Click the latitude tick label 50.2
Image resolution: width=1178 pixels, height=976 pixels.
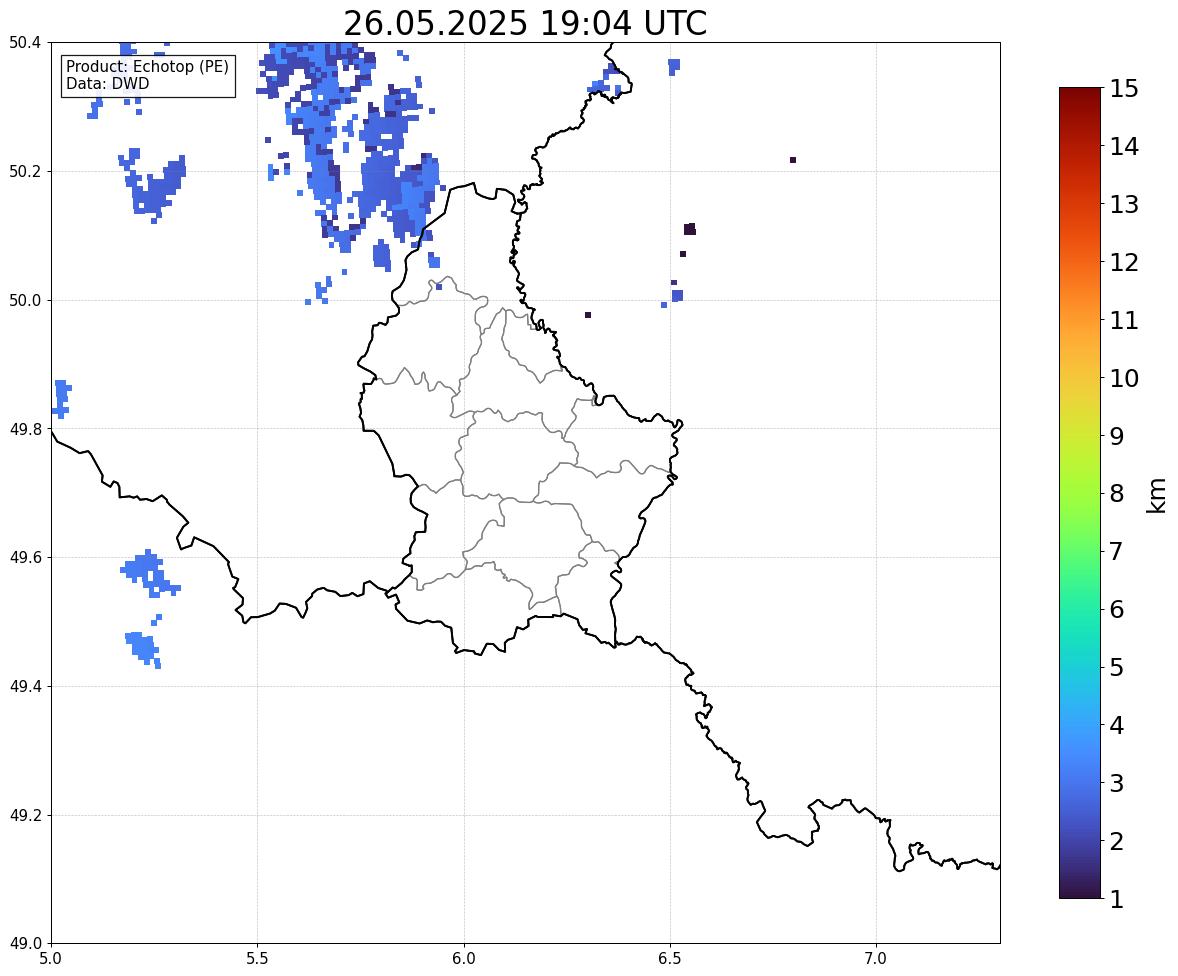[25, 171]
